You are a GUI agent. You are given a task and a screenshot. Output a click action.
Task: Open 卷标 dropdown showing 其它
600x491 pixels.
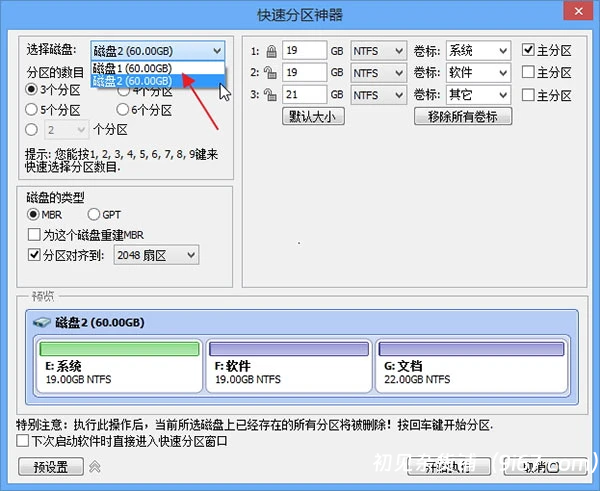(x=478, y=95)
